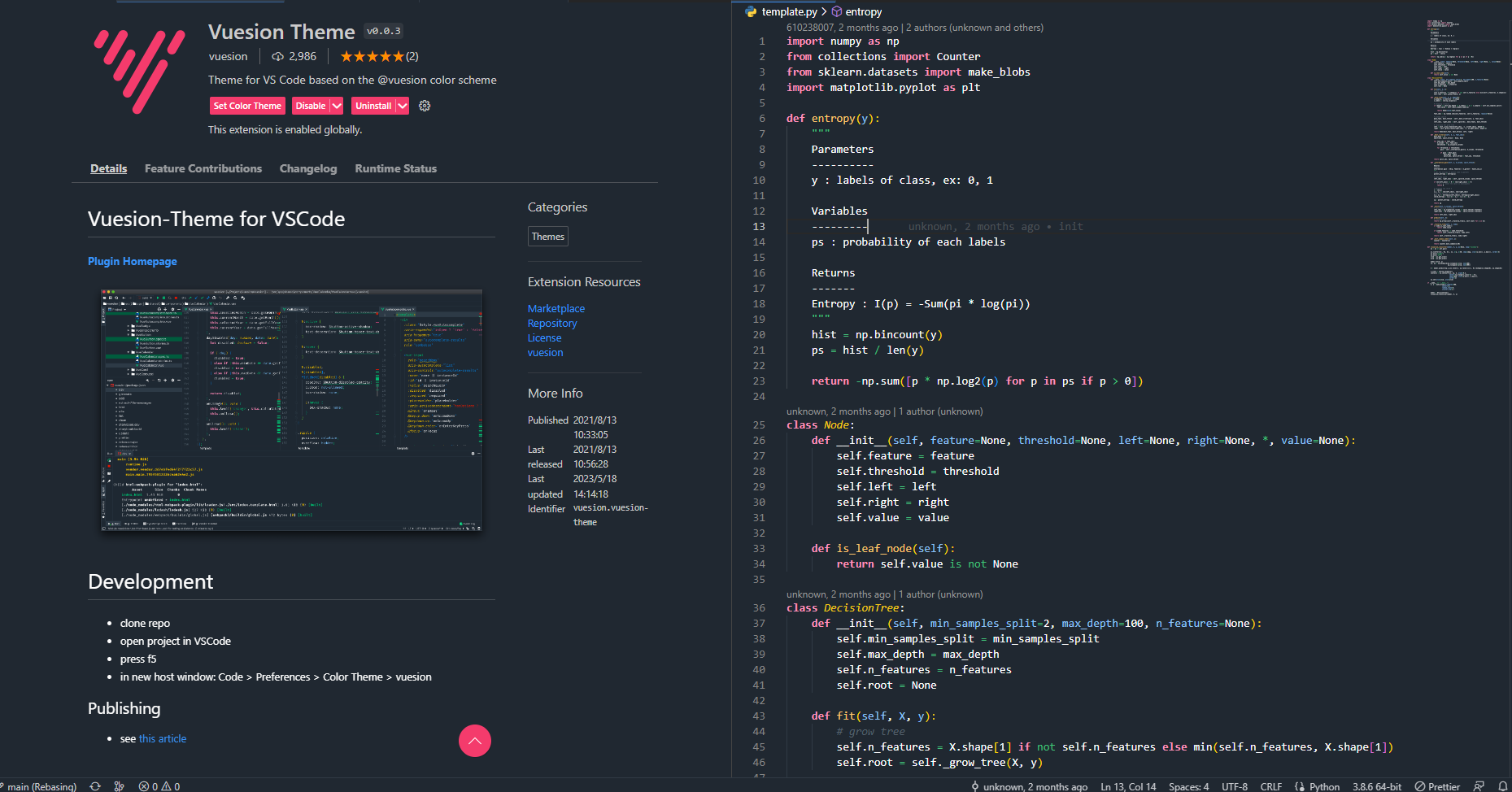Click the Vuesion Theme logo icon
The width and height of the screenshot is (1512, 792).
click(x=139, y=72)
